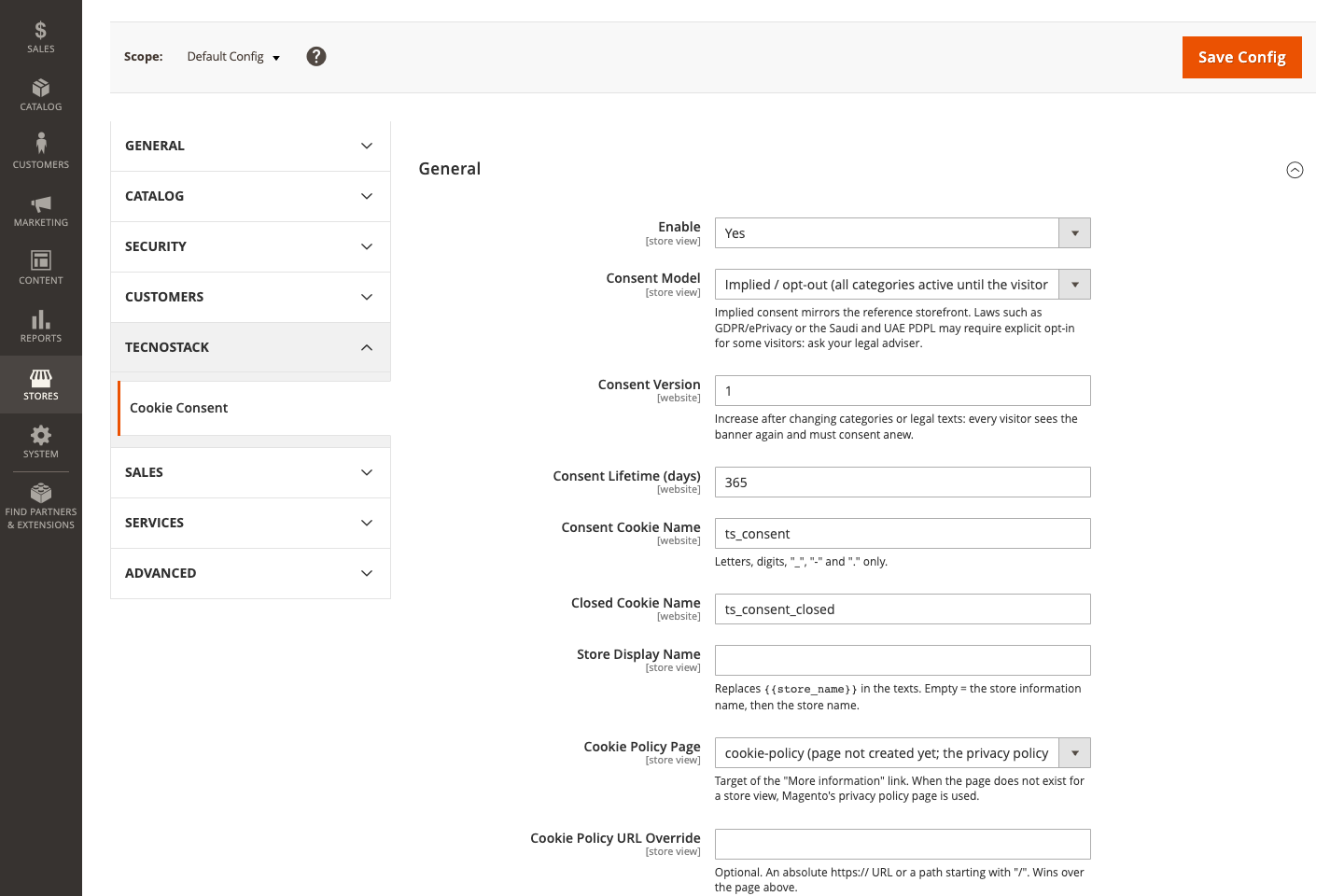
Task: Open the Enable Yes dropdown
Action: [903, 233]
